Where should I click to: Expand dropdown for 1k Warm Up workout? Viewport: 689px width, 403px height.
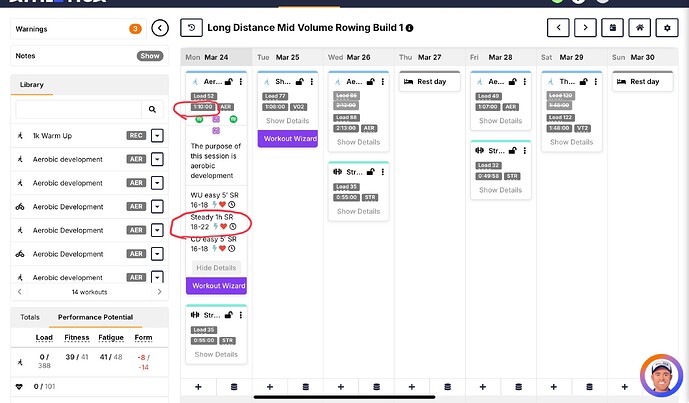[x=157, y=135]
